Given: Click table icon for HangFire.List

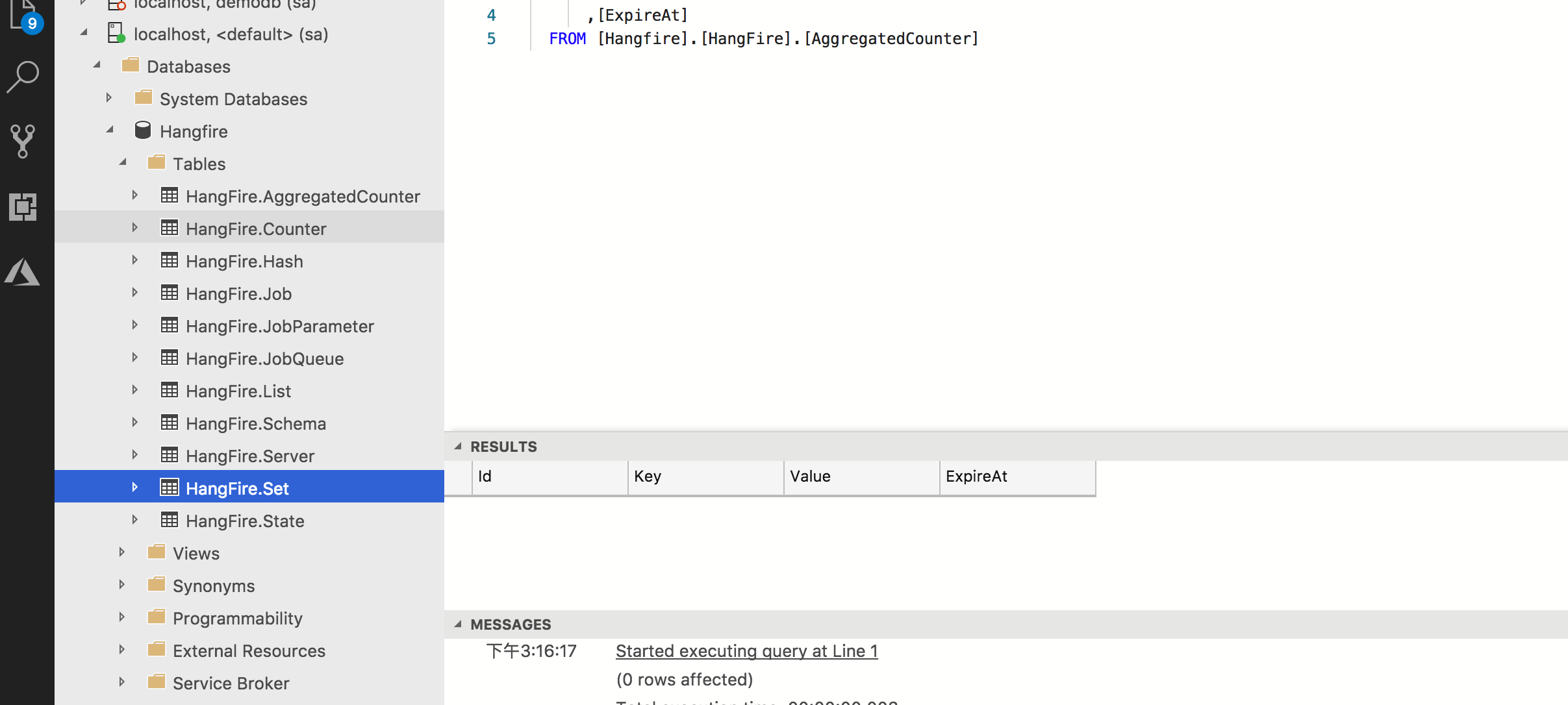Looking at the screenshot, I should point(170,390).
